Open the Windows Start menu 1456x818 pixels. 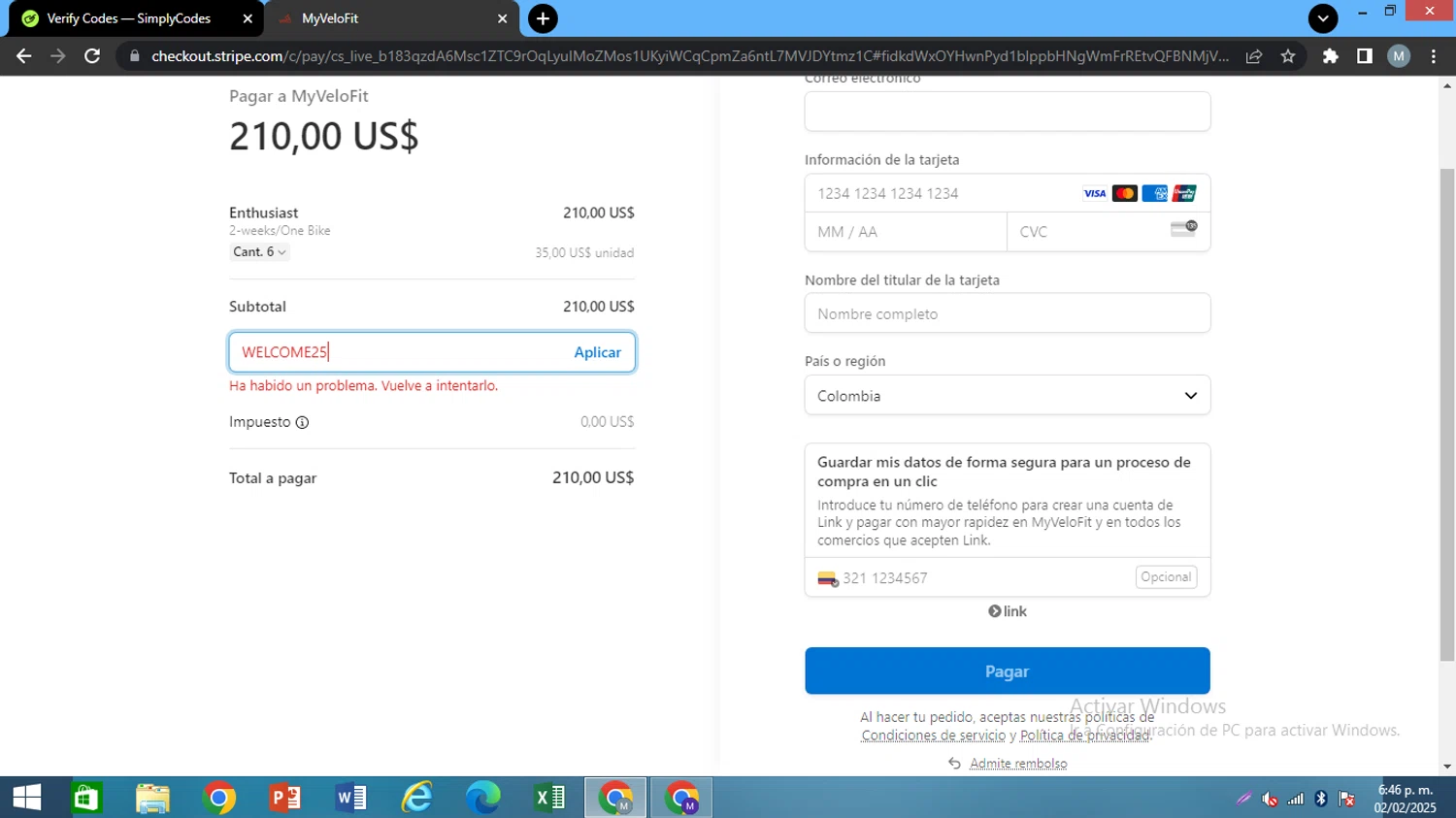pos(27,798)
